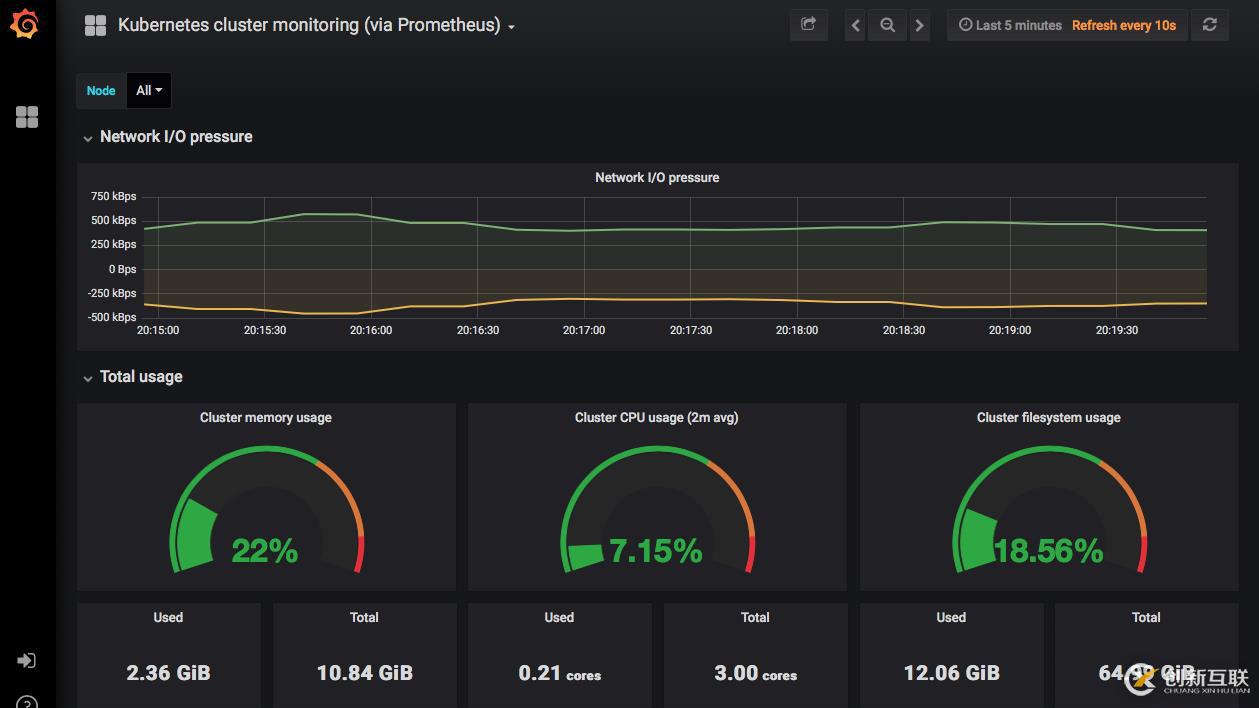The image size is (1259, 708).
Task: Zoom out the time range
Action: [x=887, y=26]
